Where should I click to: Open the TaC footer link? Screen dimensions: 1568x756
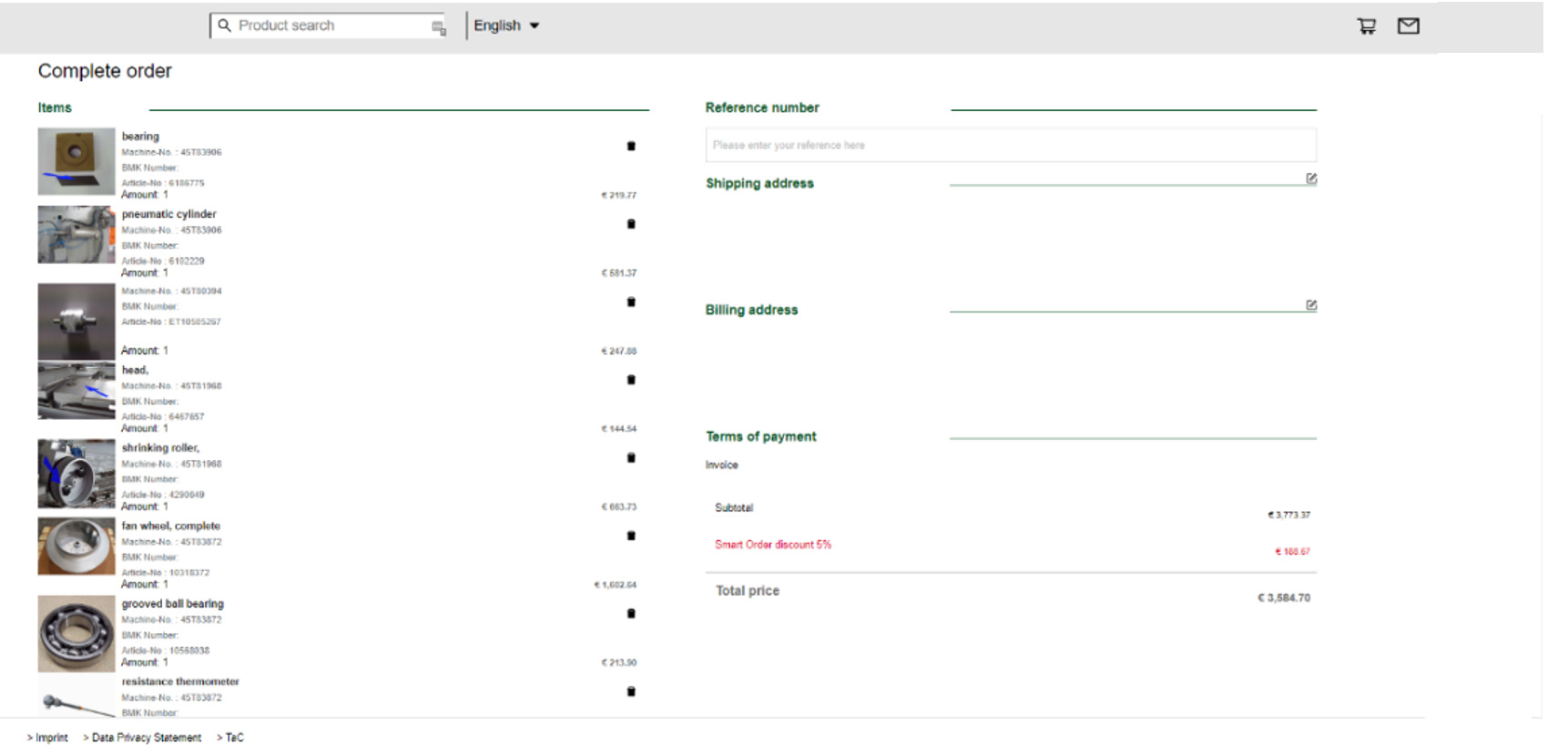[x=234, y=738]
